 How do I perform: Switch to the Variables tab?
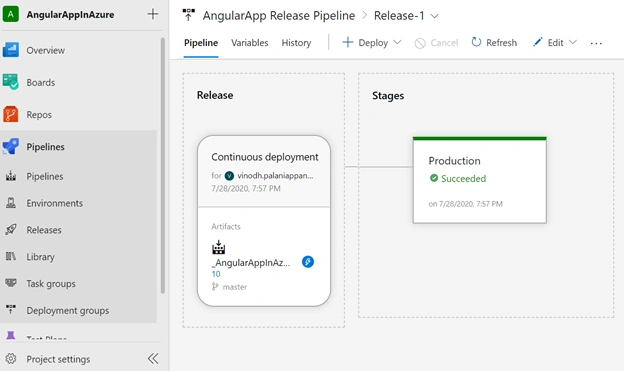pos(250,43)
